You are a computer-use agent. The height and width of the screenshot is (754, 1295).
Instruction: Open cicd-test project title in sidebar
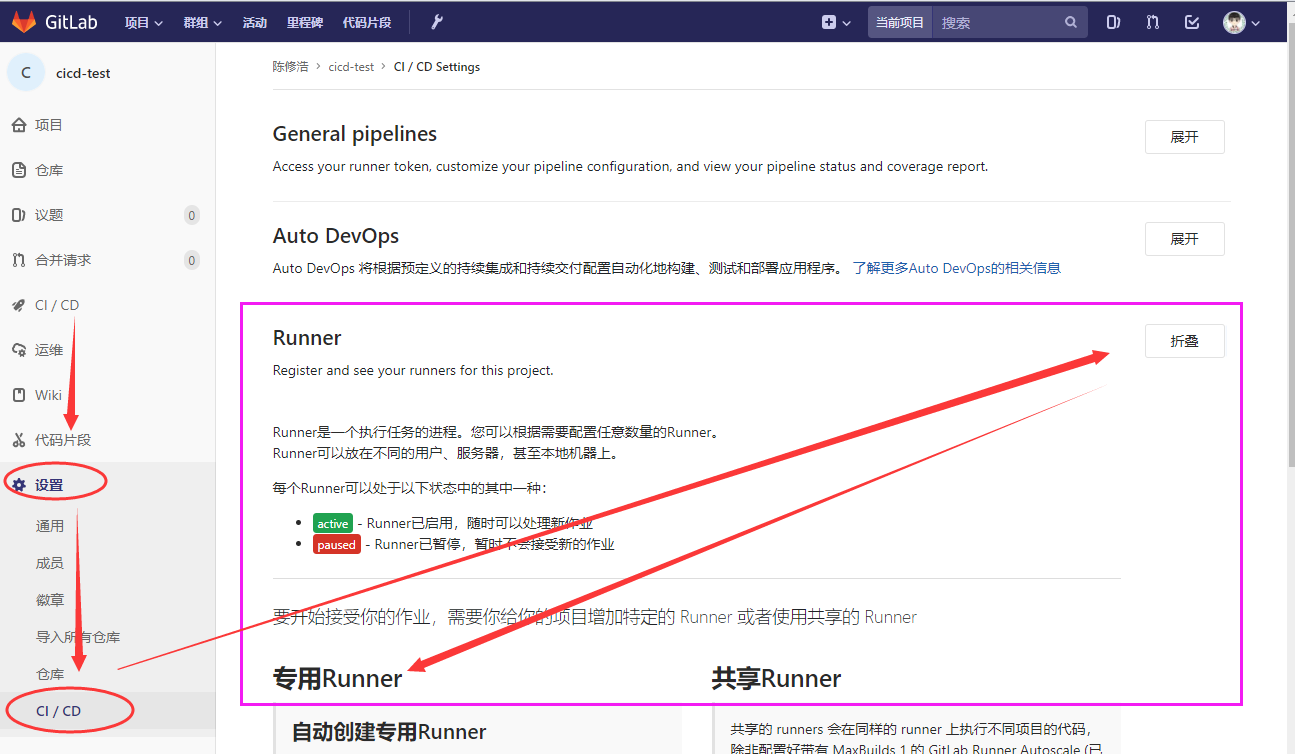tap(85, 73)
